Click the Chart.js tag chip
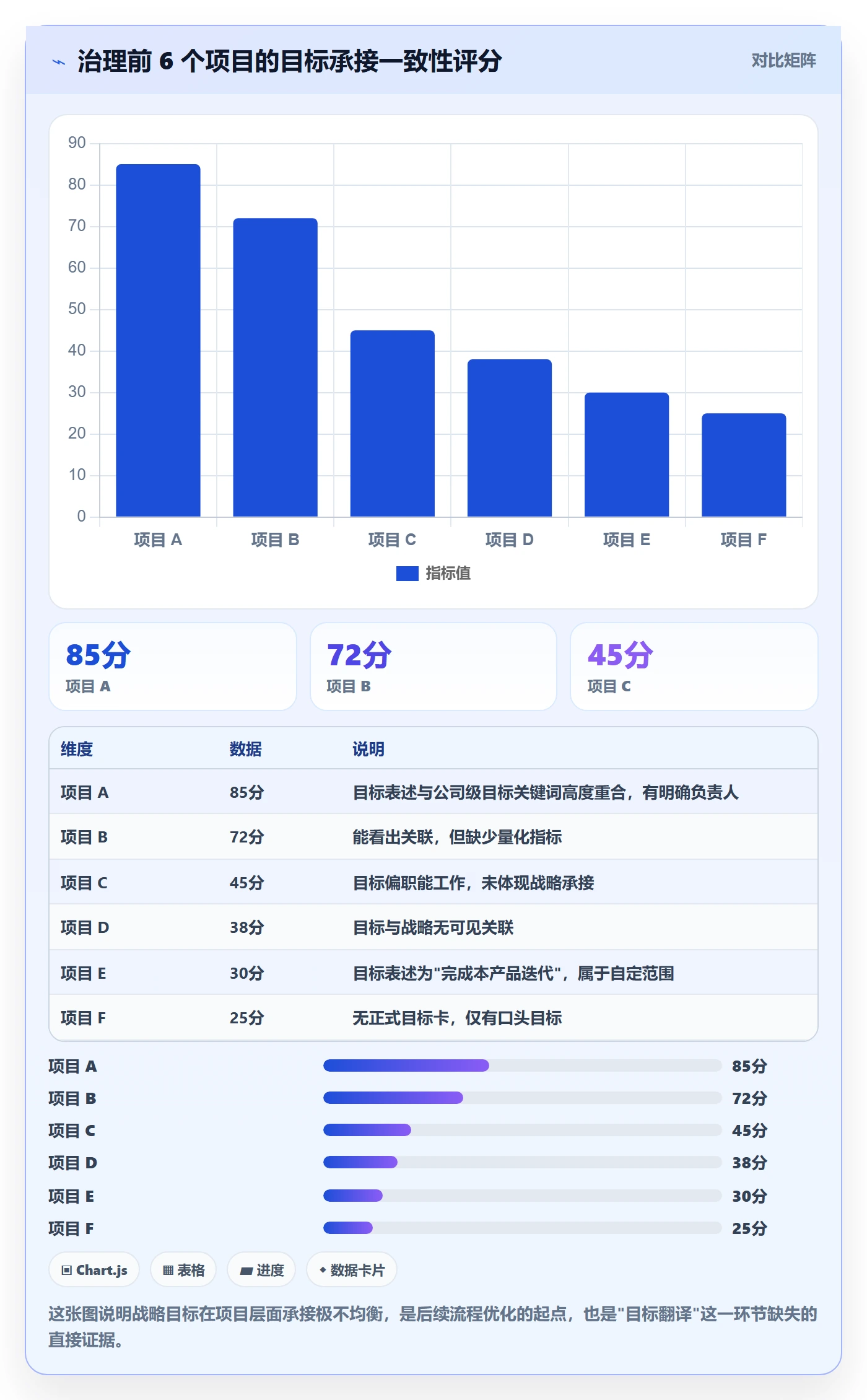This screenshot has height=1400, width=867. coord(94,1270)
